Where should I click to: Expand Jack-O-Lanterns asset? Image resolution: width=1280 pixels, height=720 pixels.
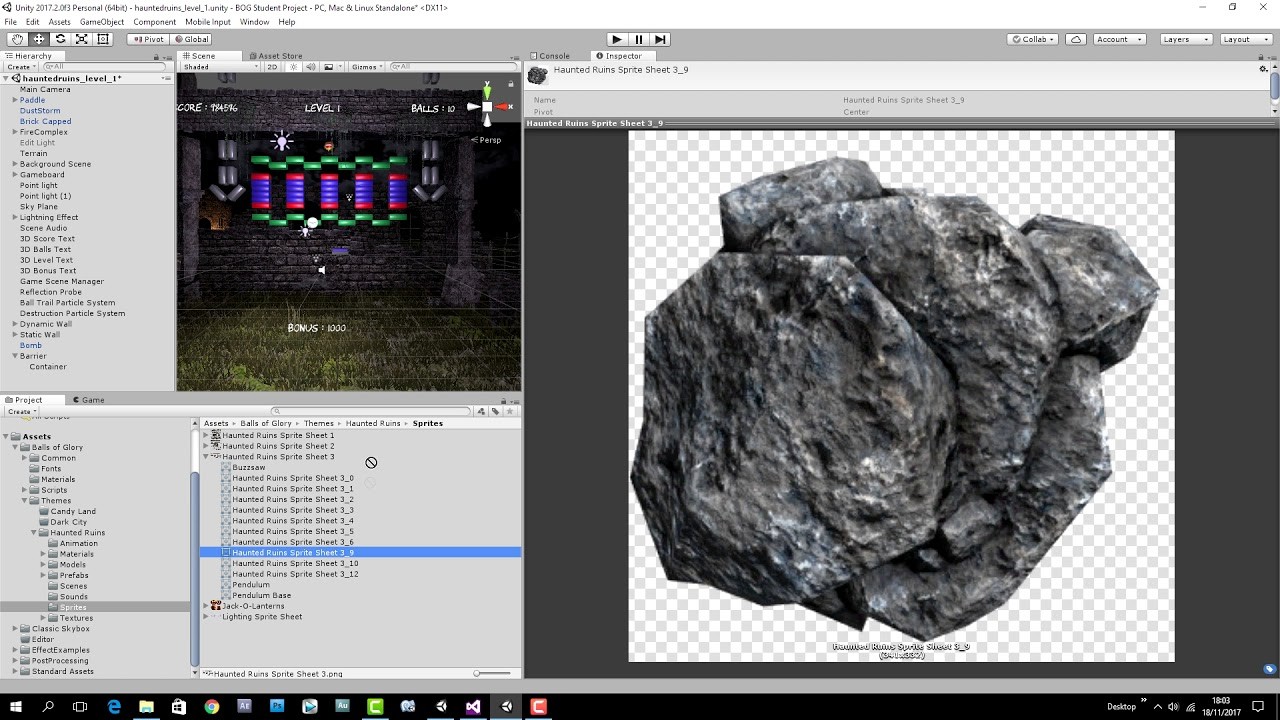(x=206, y=606)
